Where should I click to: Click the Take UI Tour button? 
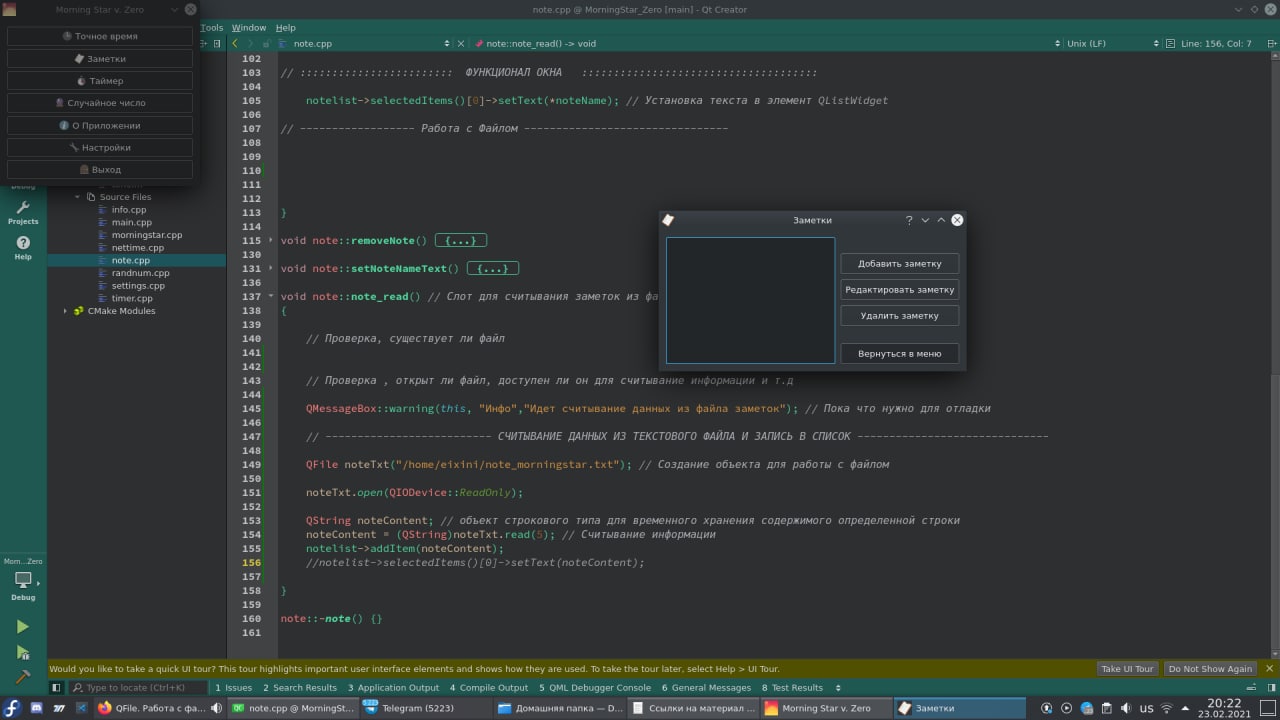(1127, 669)
